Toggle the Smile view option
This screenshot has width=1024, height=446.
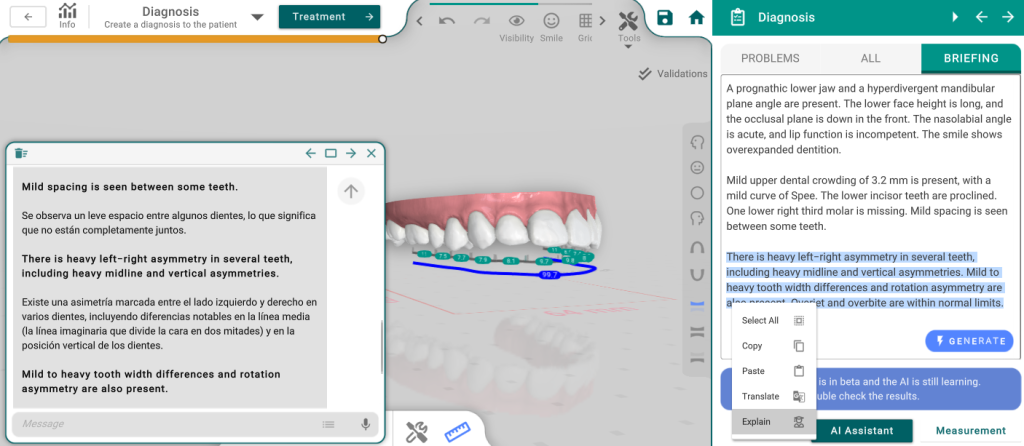(x=551, y=21)
